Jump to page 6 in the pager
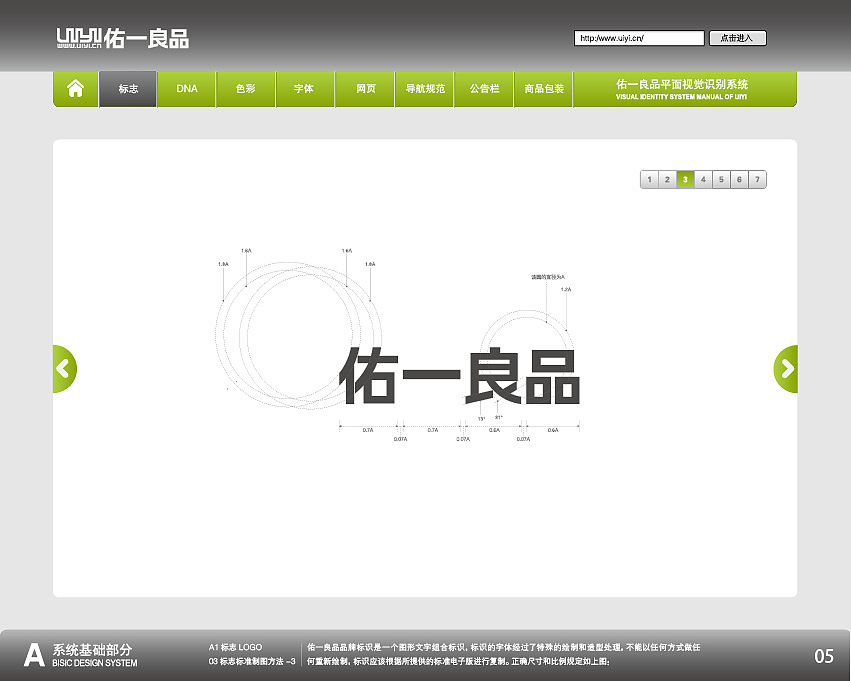 point(739,180)
